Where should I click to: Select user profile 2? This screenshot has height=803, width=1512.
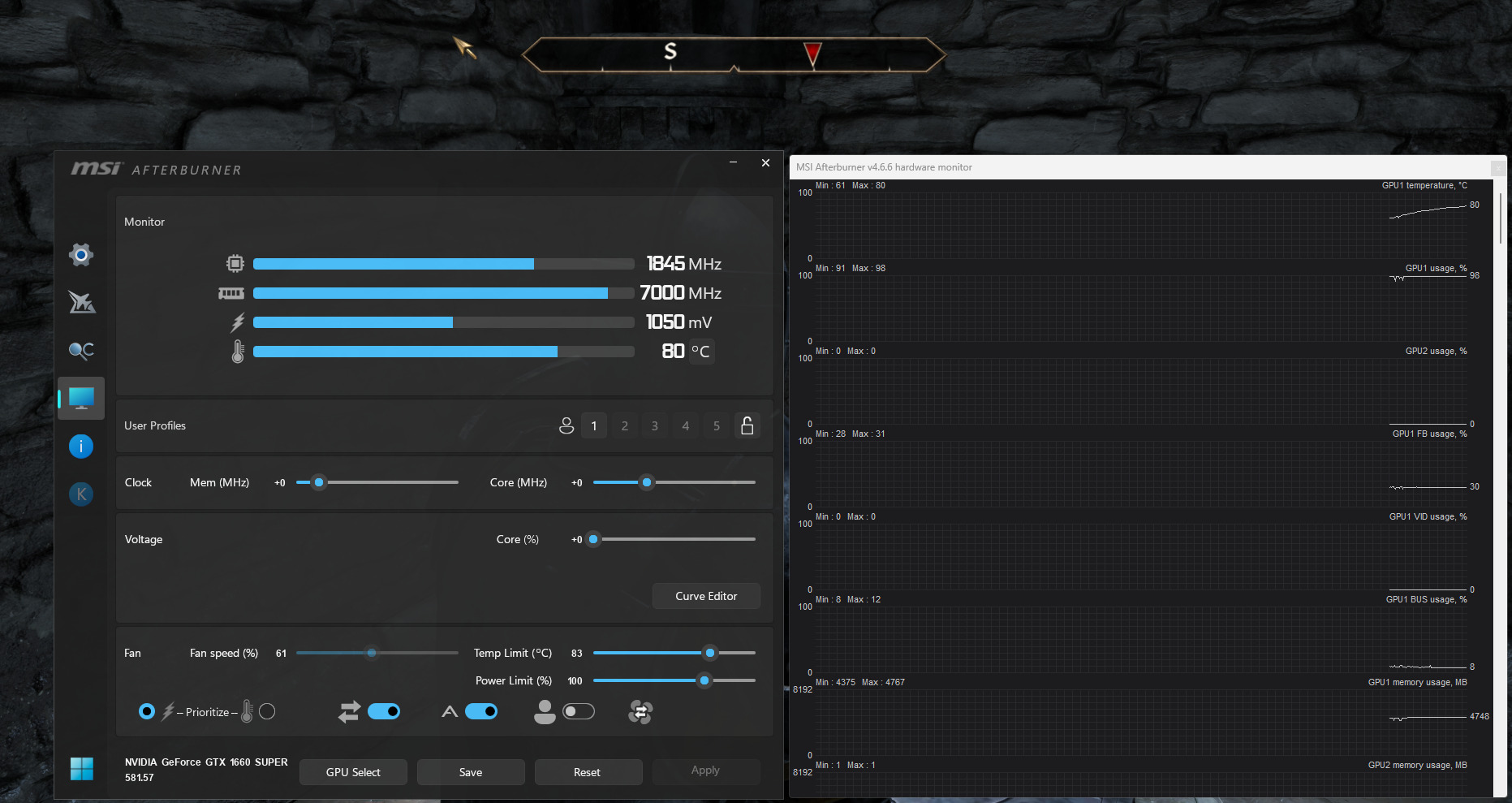pos(625,425)
